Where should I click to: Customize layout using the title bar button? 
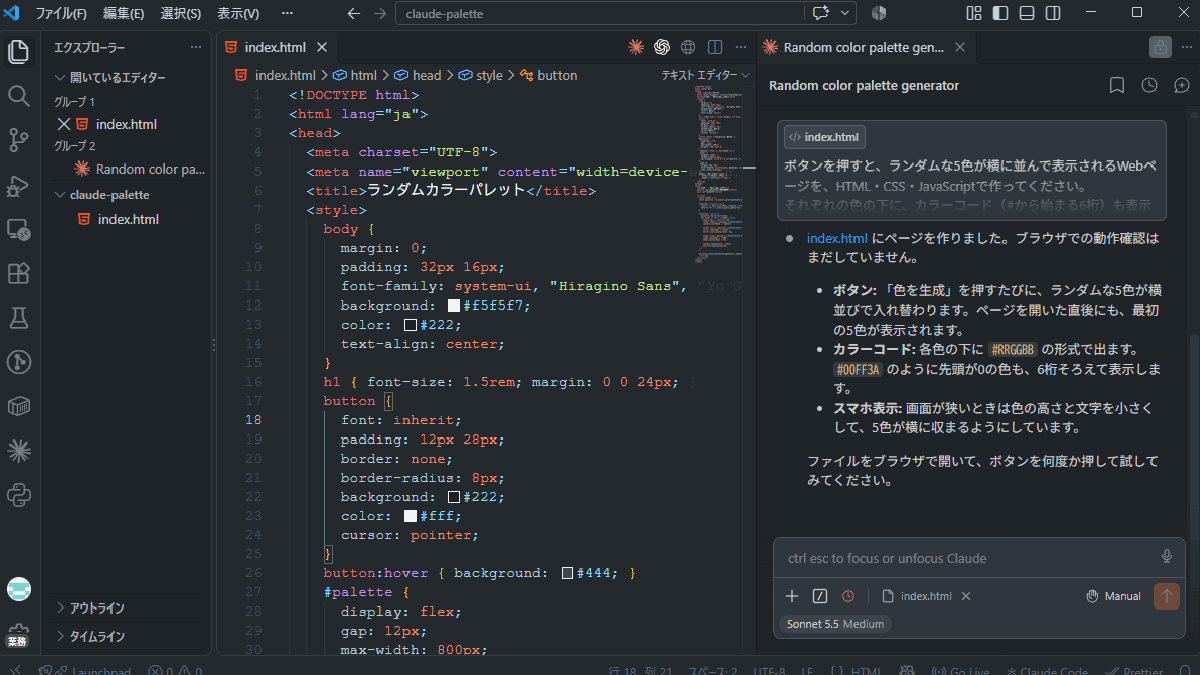(974, 13)
